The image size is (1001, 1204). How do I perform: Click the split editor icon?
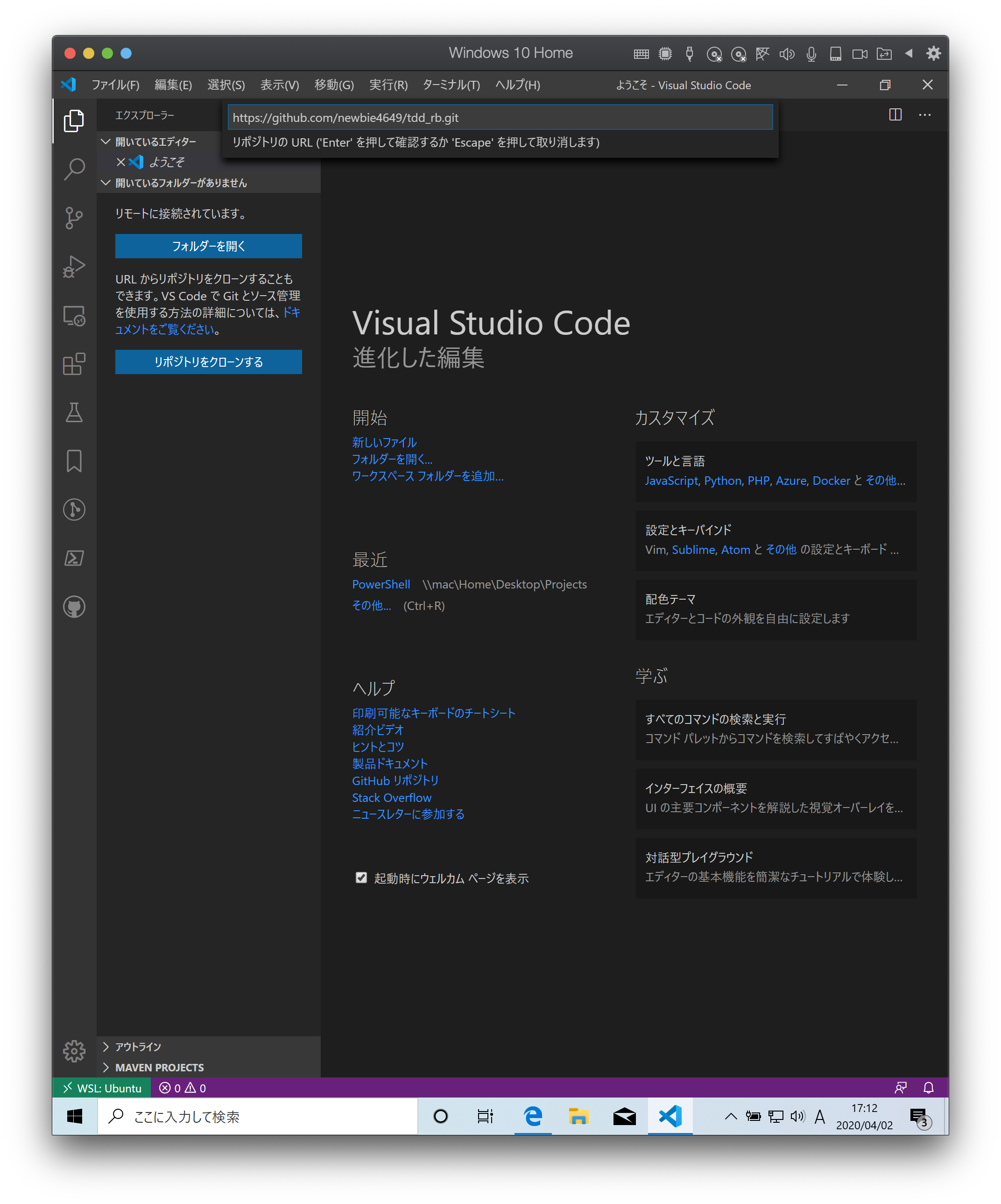(x=895, y=115)
